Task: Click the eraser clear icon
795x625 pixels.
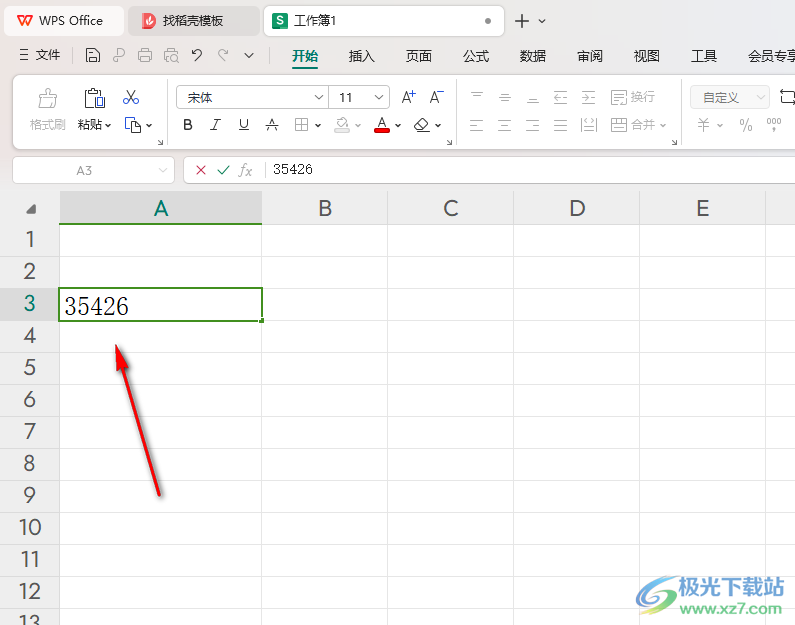Action: 422,125
